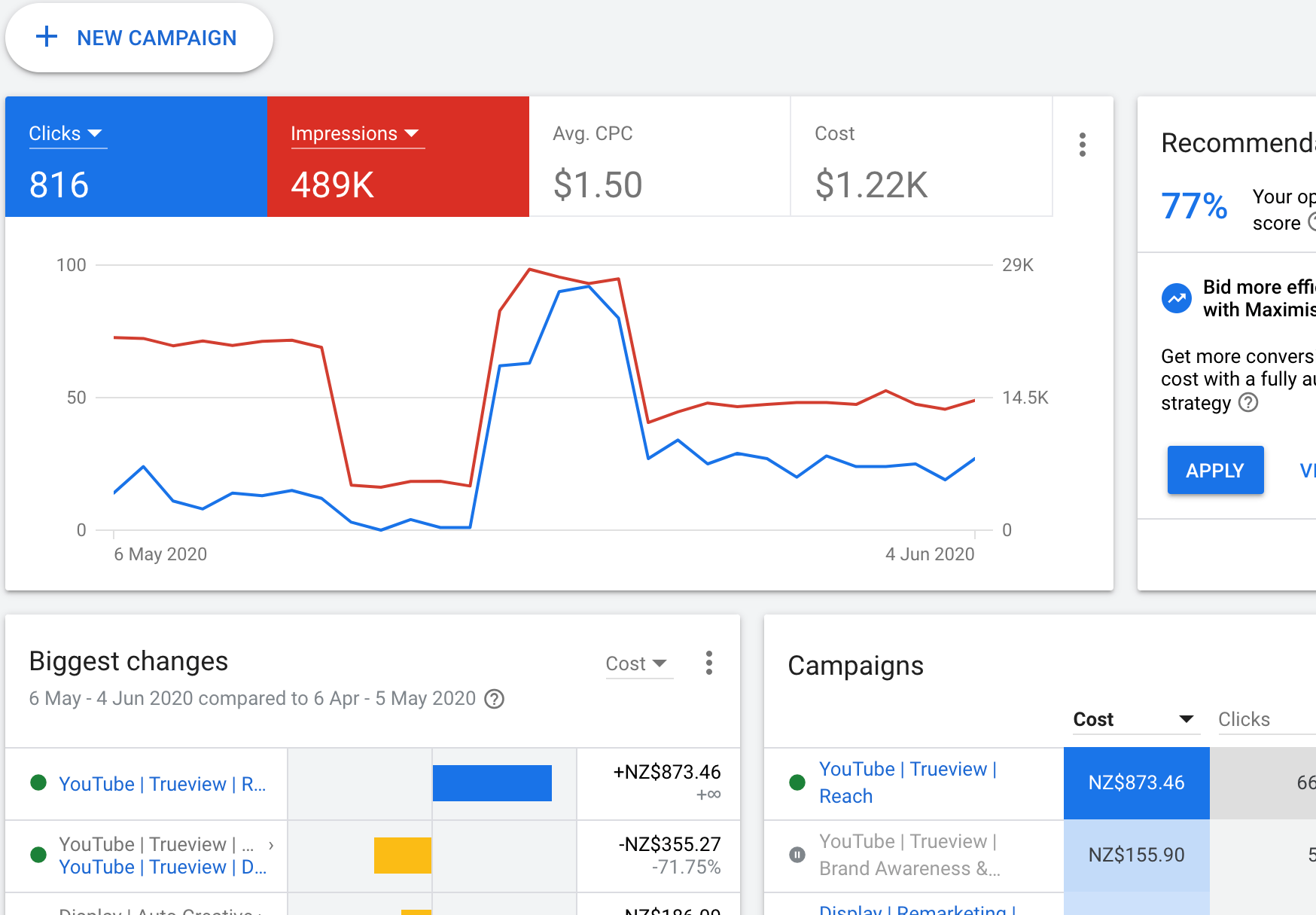Click the blue +NZ$873.46 change bar
Viewport: 1316px width, 915px height.
(x=492, y=783)
